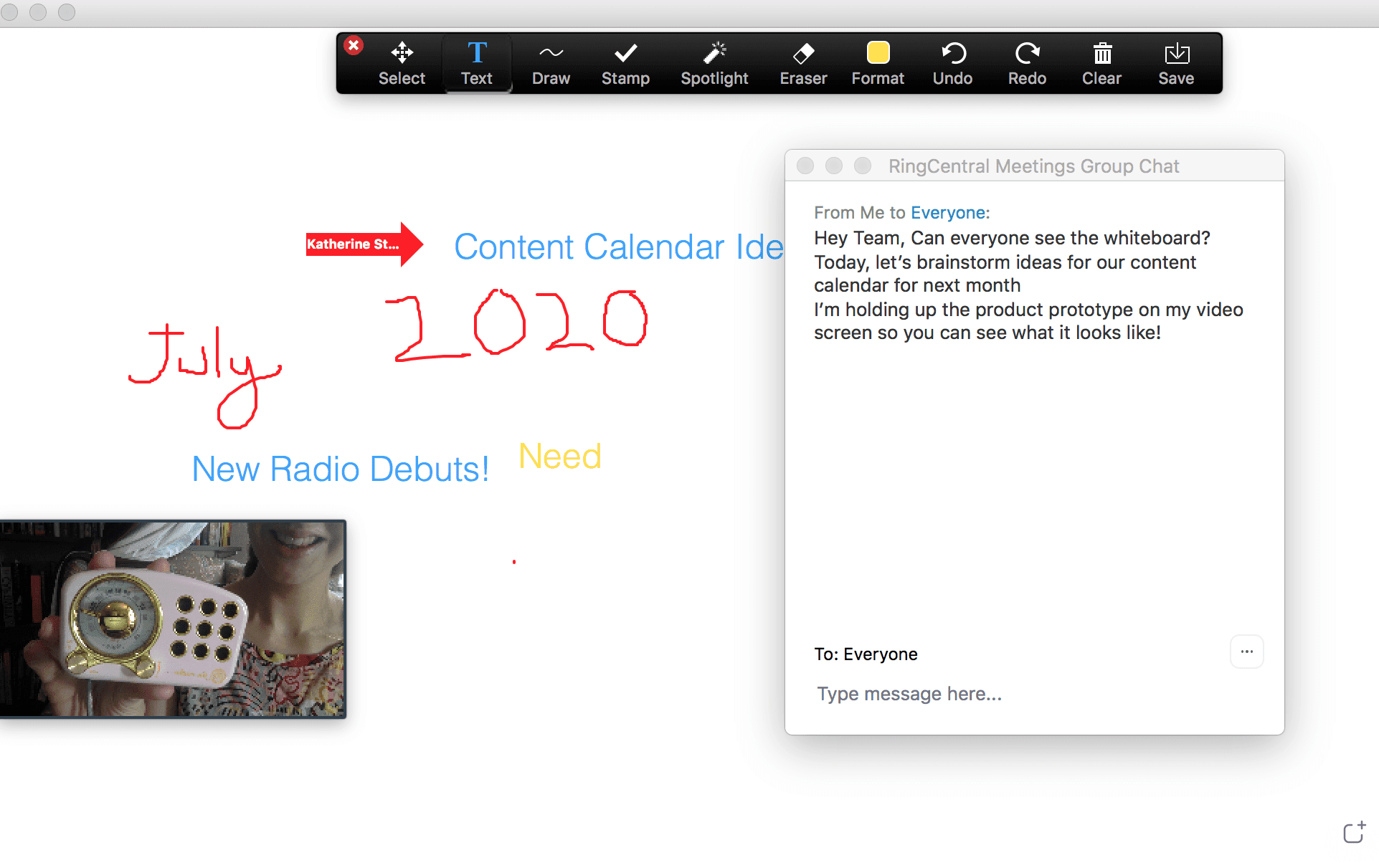Select the 'Content Calendar Ide' heading text

pyautogui.click(x=619, y=247)
